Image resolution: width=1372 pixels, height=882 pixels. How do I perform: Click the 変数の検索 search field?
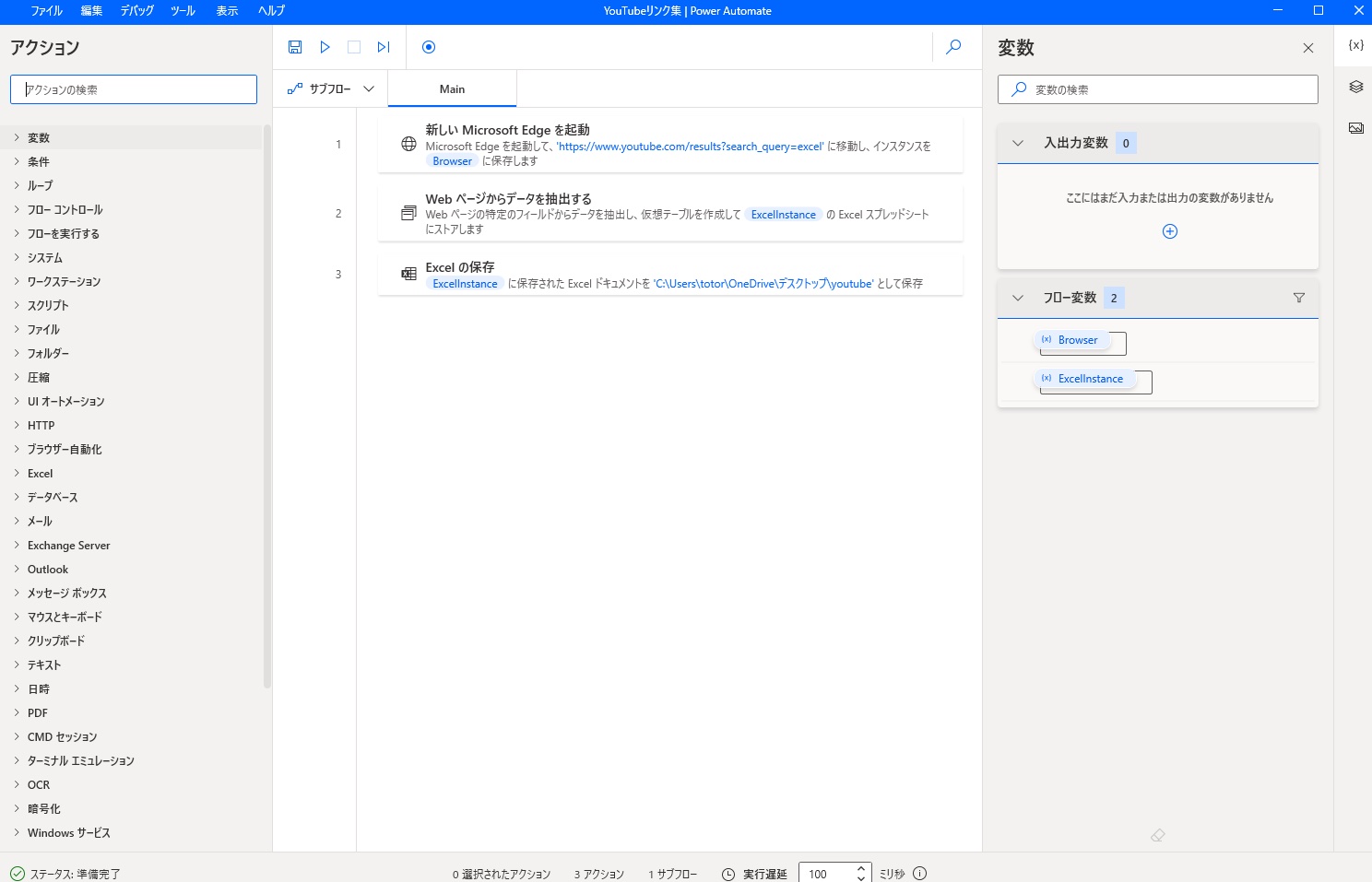(x=1158, y=89)
